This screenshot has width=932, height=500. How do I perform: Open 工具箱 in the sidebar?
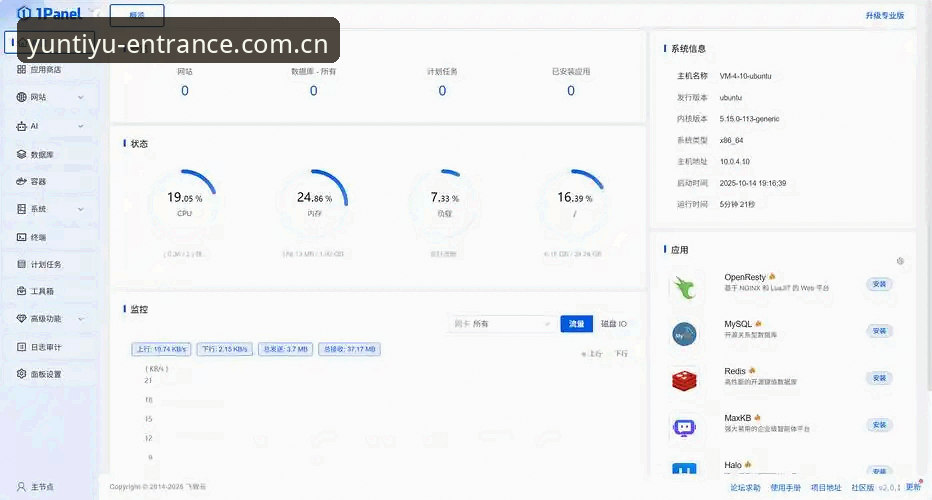42,291
